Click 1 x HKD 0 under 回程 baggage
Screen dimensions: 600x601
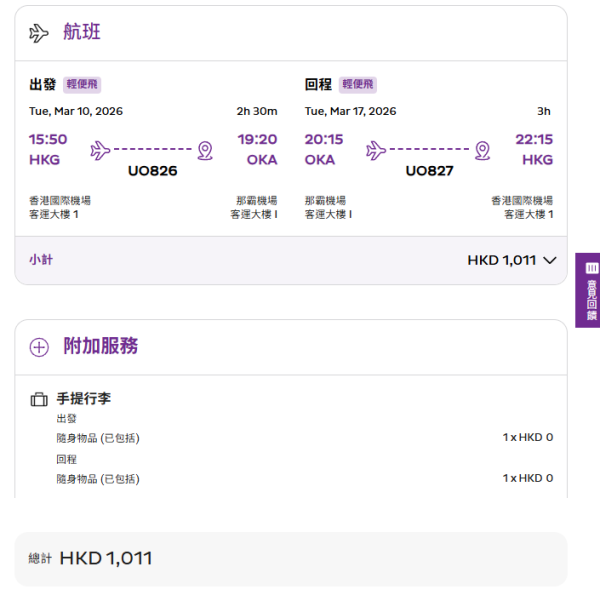(528, 478)
